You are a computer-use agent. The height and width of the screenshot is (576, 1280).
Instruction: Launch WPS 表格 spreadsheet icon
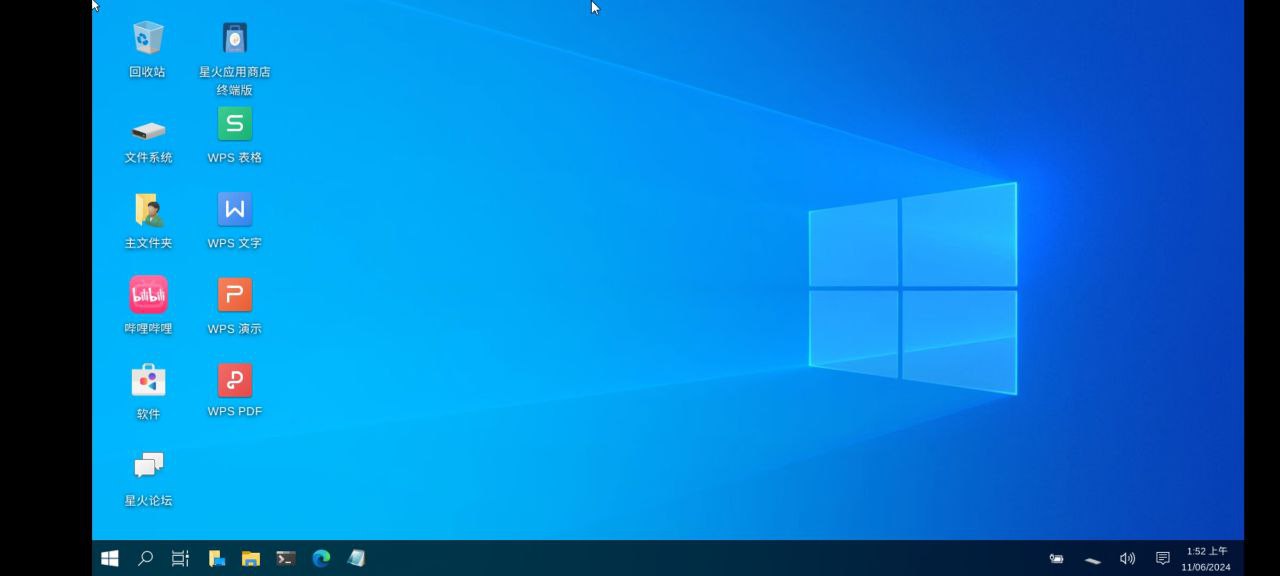tap(235, 124)
